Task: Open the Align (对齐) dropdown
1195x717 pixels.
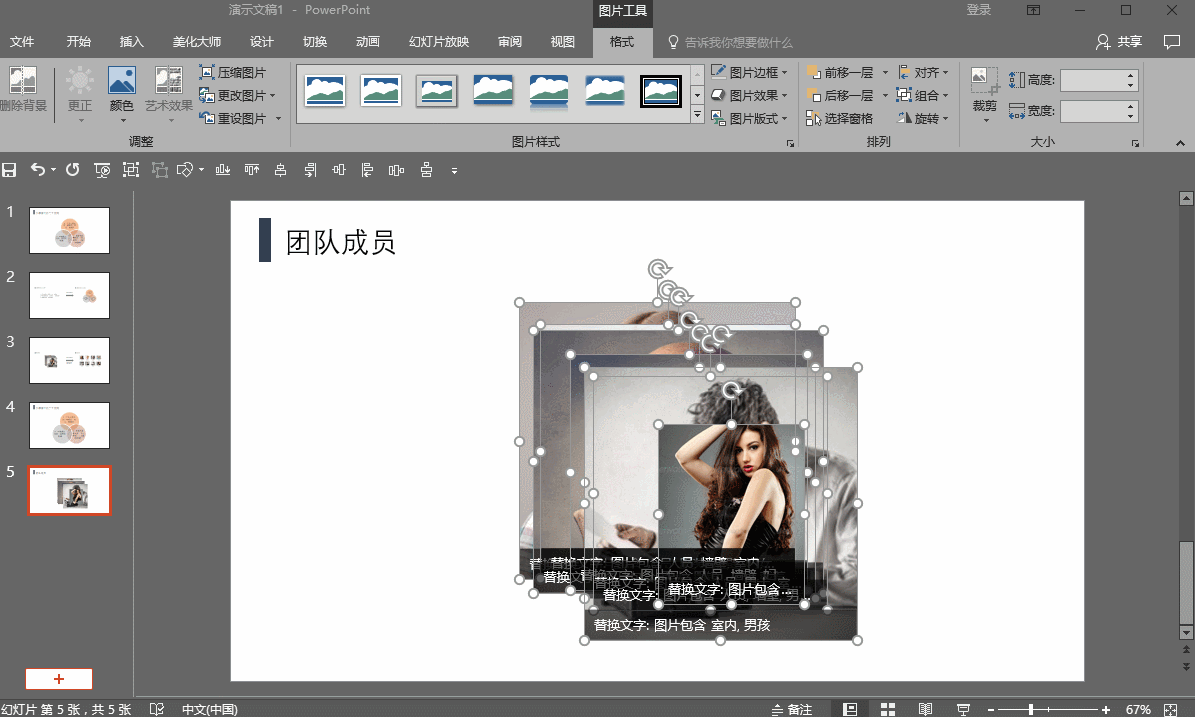Action: (x=923, y=72)
